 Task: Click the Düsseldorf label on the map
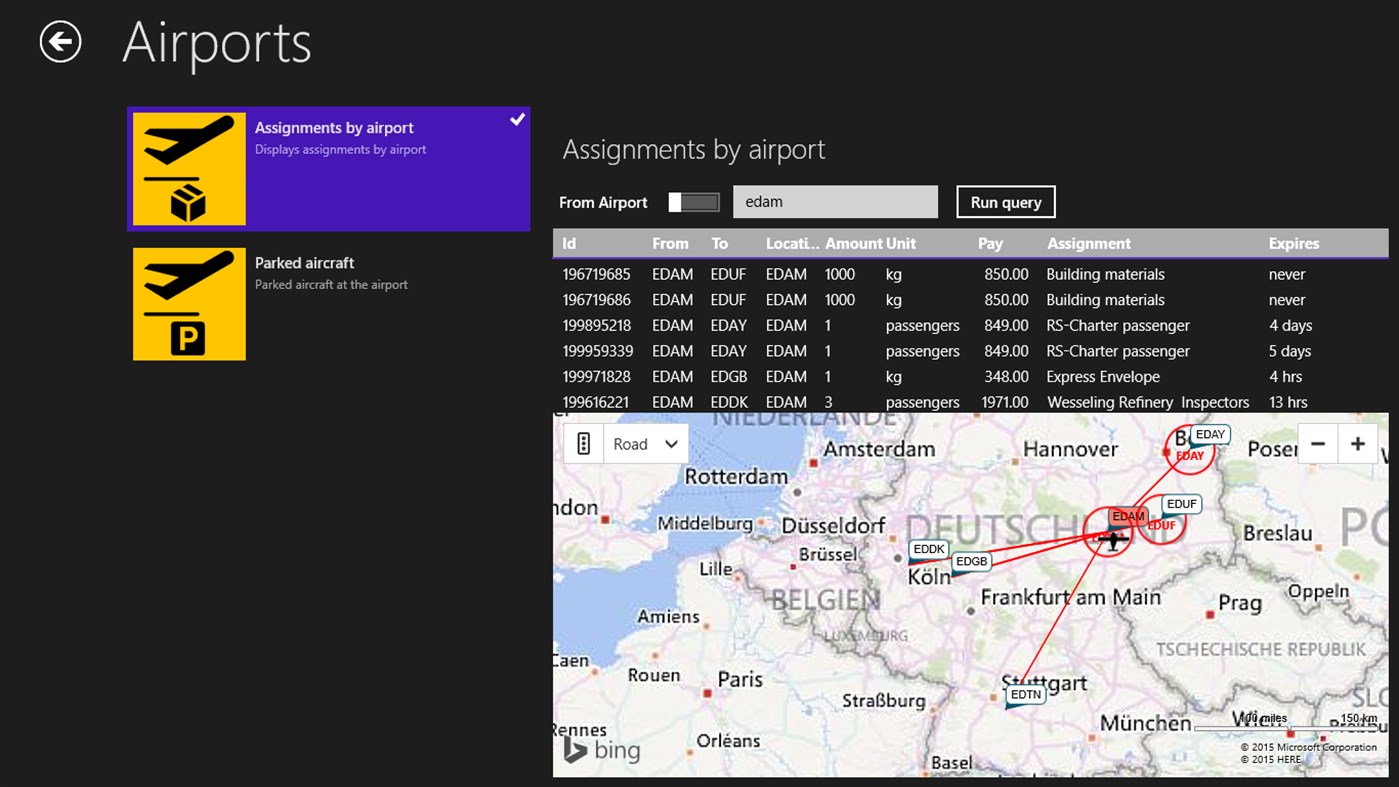click(x=834, y=525)
